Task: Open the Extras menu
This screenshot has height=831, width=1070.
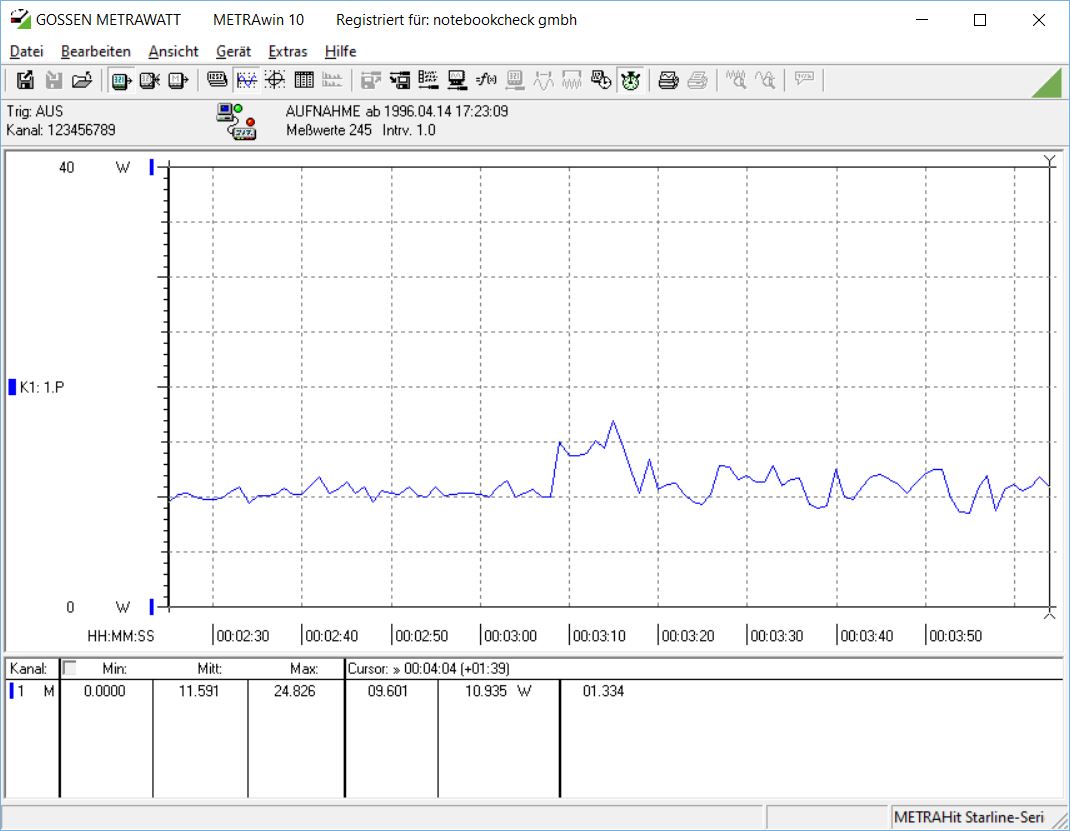Action: click(x=288, y=51)
